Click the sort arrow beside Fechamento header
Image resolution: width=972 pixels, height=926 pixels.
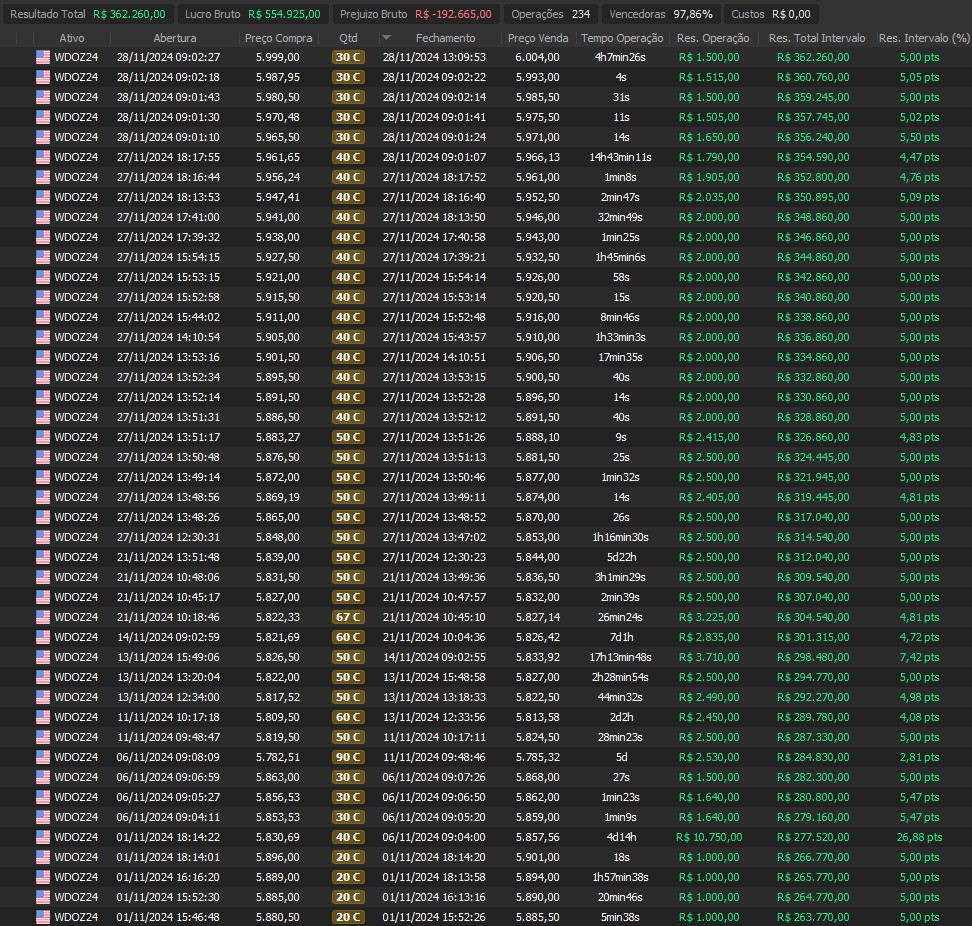[387, 38]
